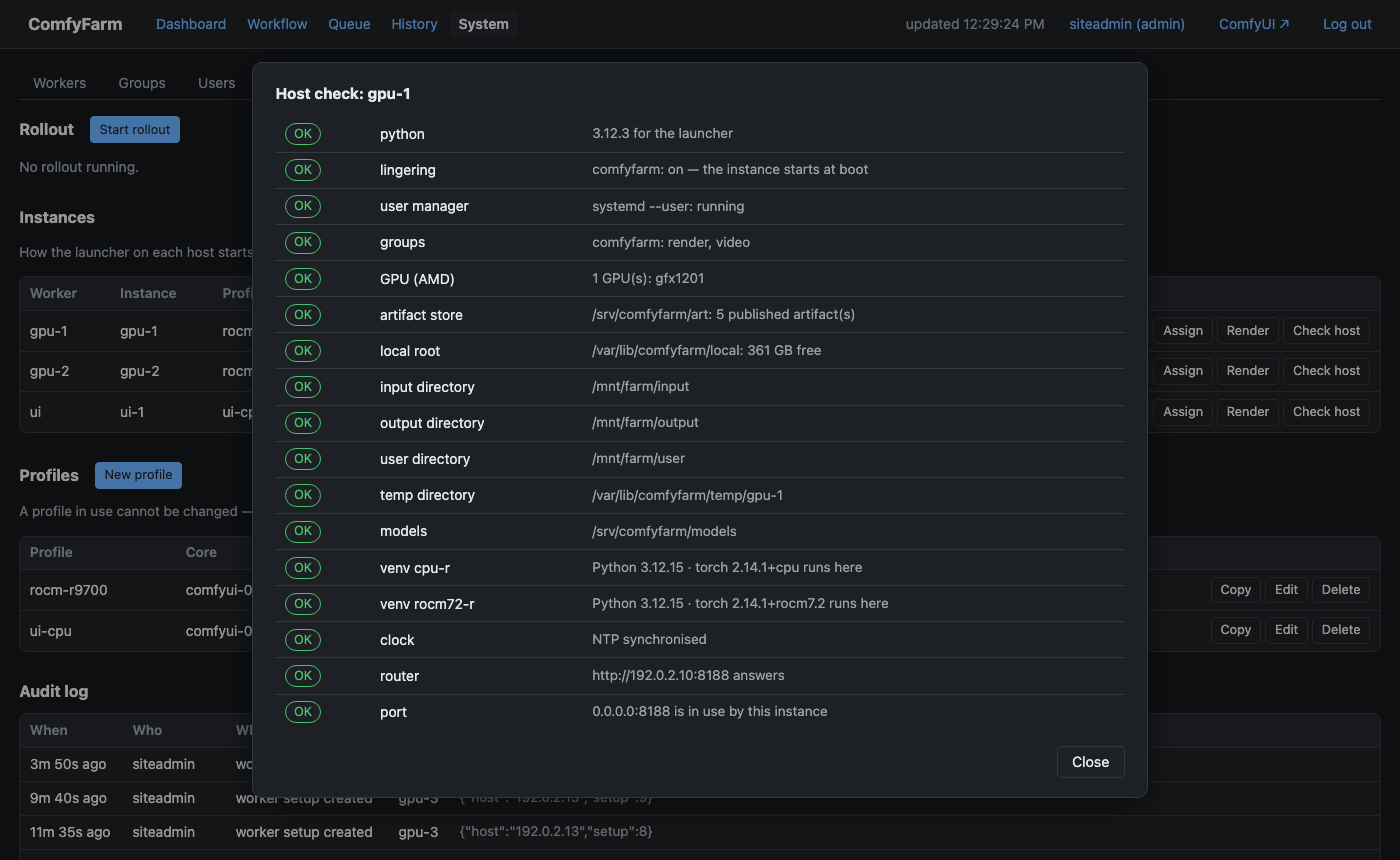1400x860 pixels.
Task: Open the History page
Action: click(414, 24)
